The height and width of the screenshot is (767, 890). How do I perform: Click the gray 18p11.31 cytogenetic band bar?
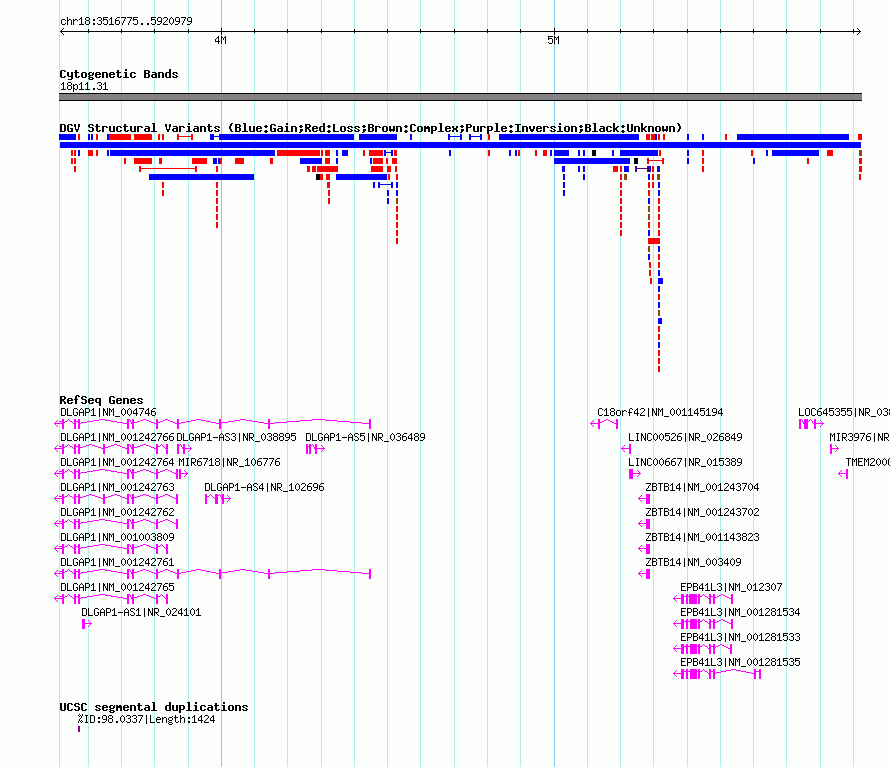[x=460, y=97]
